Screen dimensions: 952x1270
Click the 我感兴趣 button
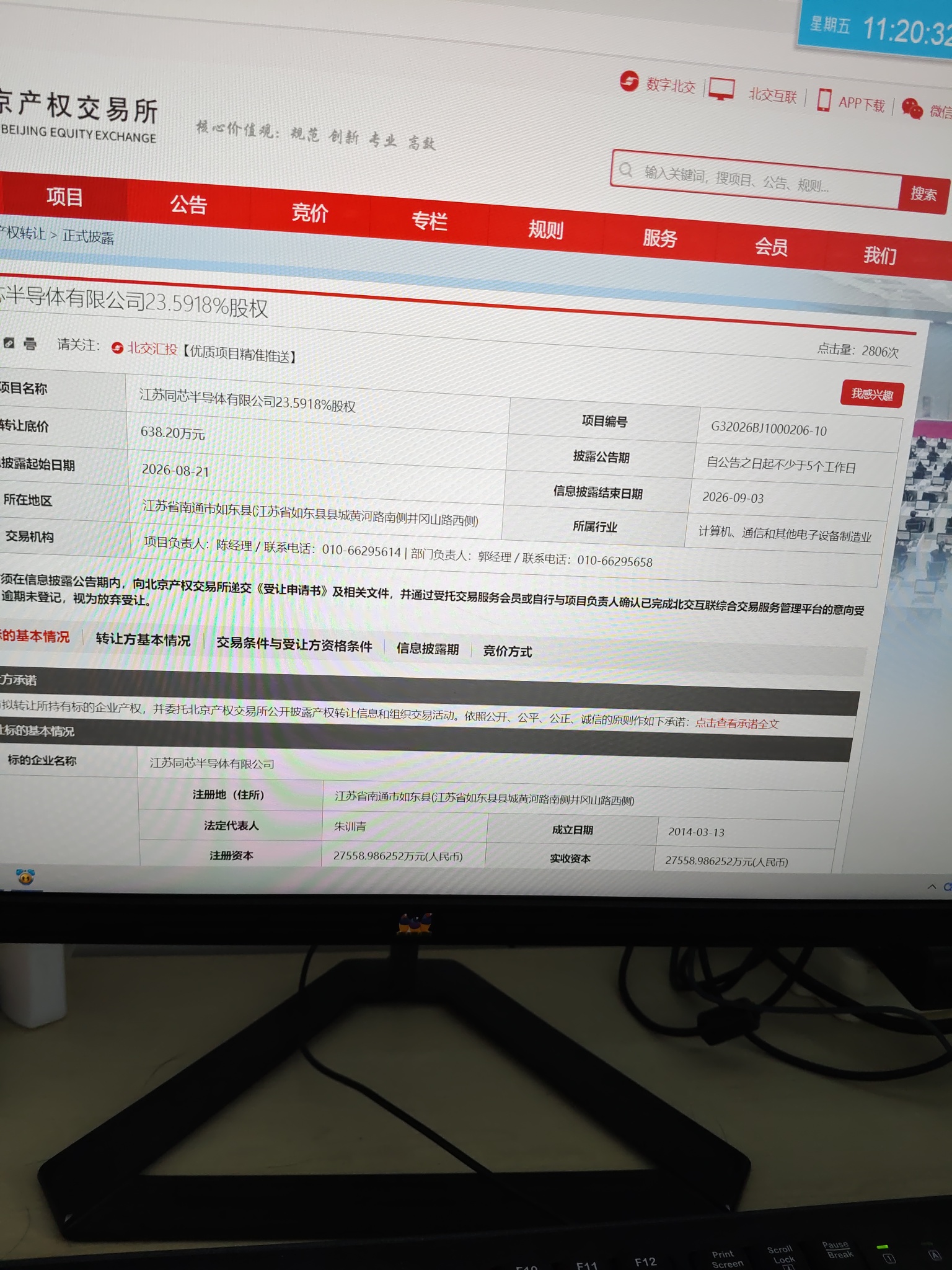point(872,394)
